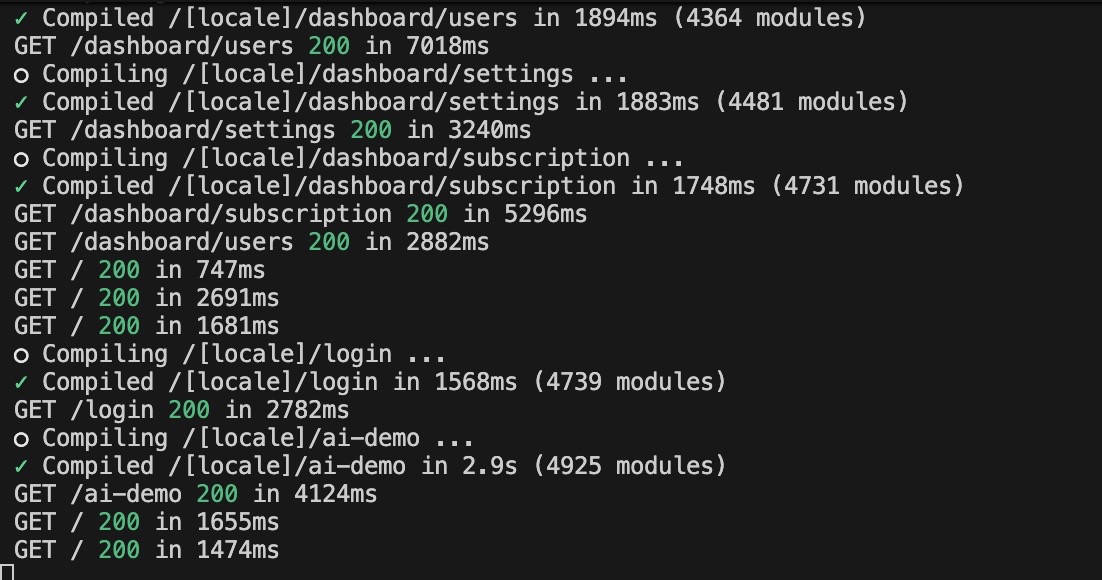Image resolution: width=1102 pixels, height=580 pixels.
Task: Click the /ai-demo path in GET line
Action: (127, 494)
